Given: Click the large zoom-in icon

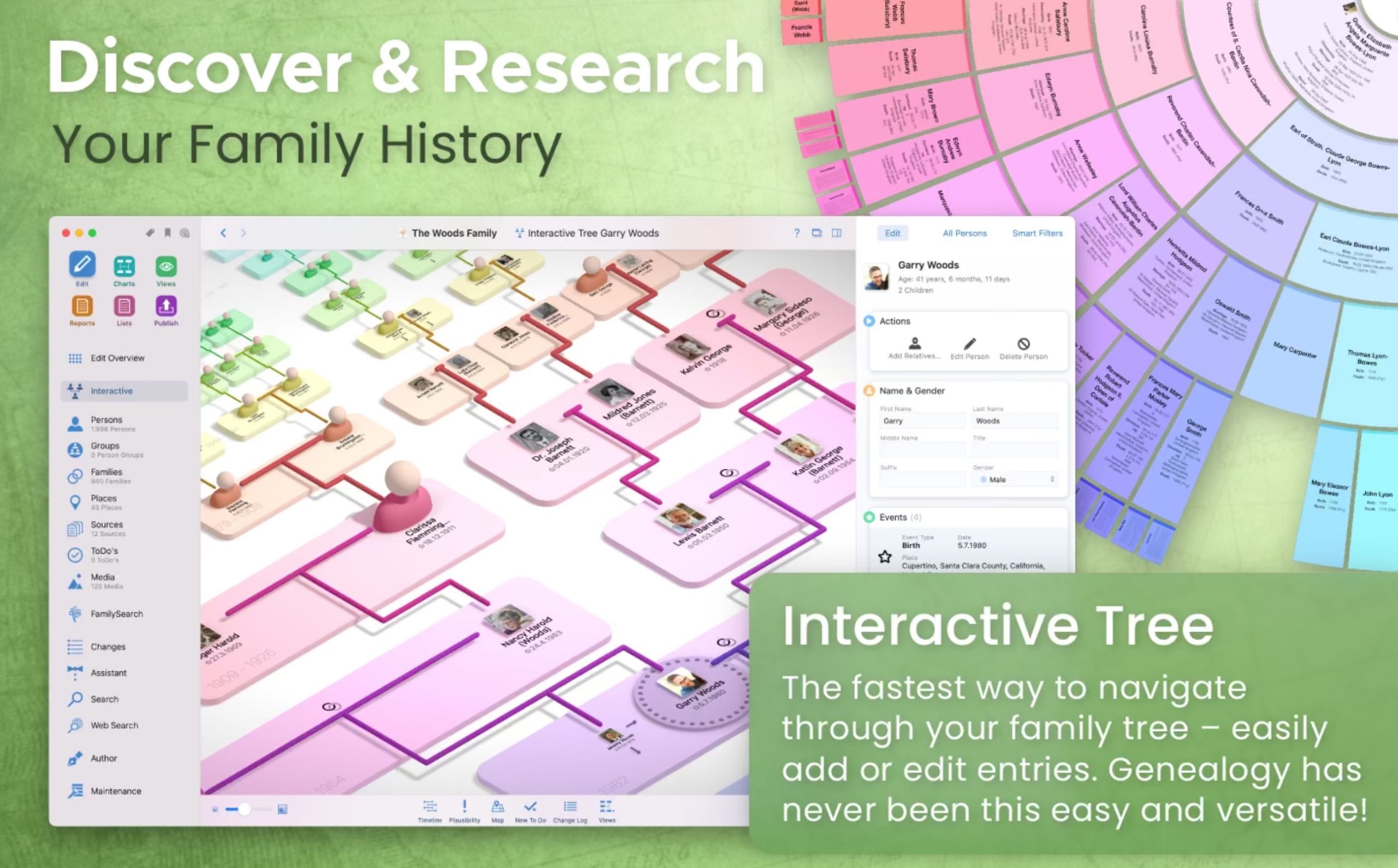Looking at the screenshot, I should click(x=282, y=810).
